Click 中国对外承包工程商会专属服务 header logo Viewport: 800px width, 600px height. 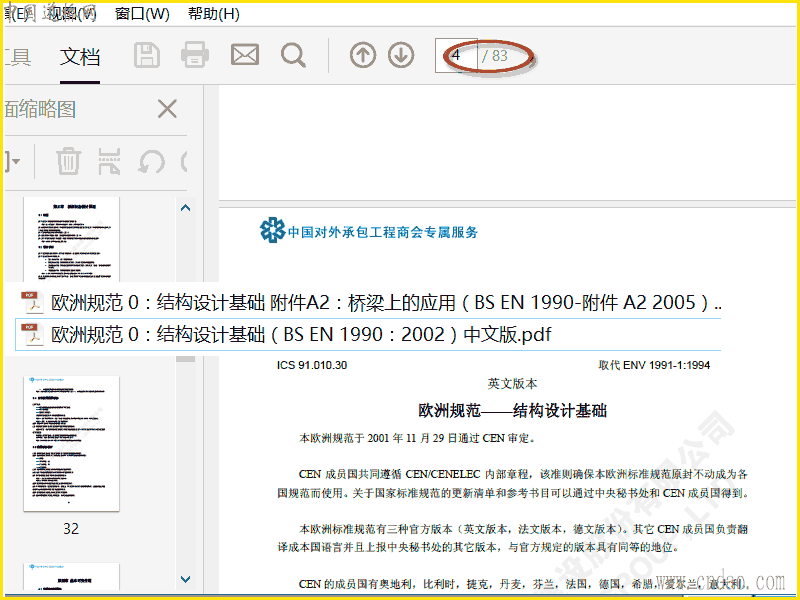(x=369, y=231)
